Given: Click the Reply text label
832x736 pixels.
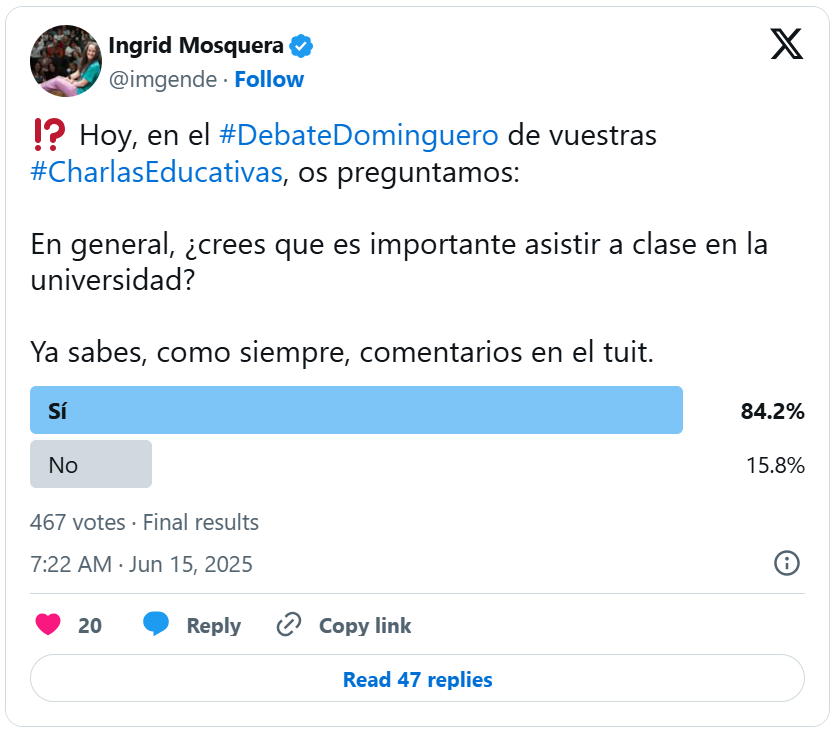Looking at the screenshot, I should pos(213,626).
